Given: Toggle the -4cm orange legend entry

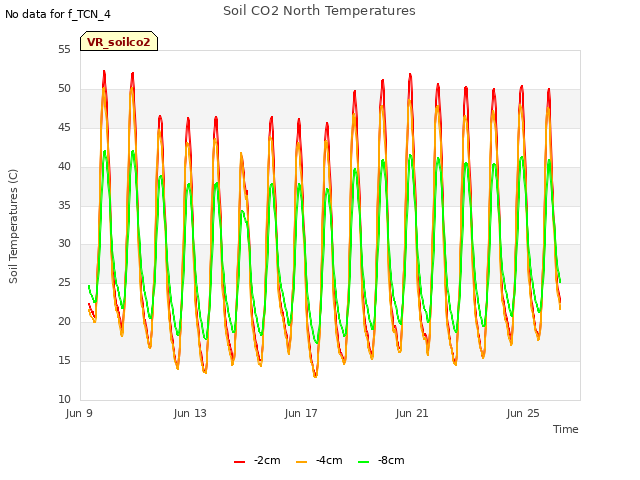Looking at the screenshot, I should coord(319,461).
